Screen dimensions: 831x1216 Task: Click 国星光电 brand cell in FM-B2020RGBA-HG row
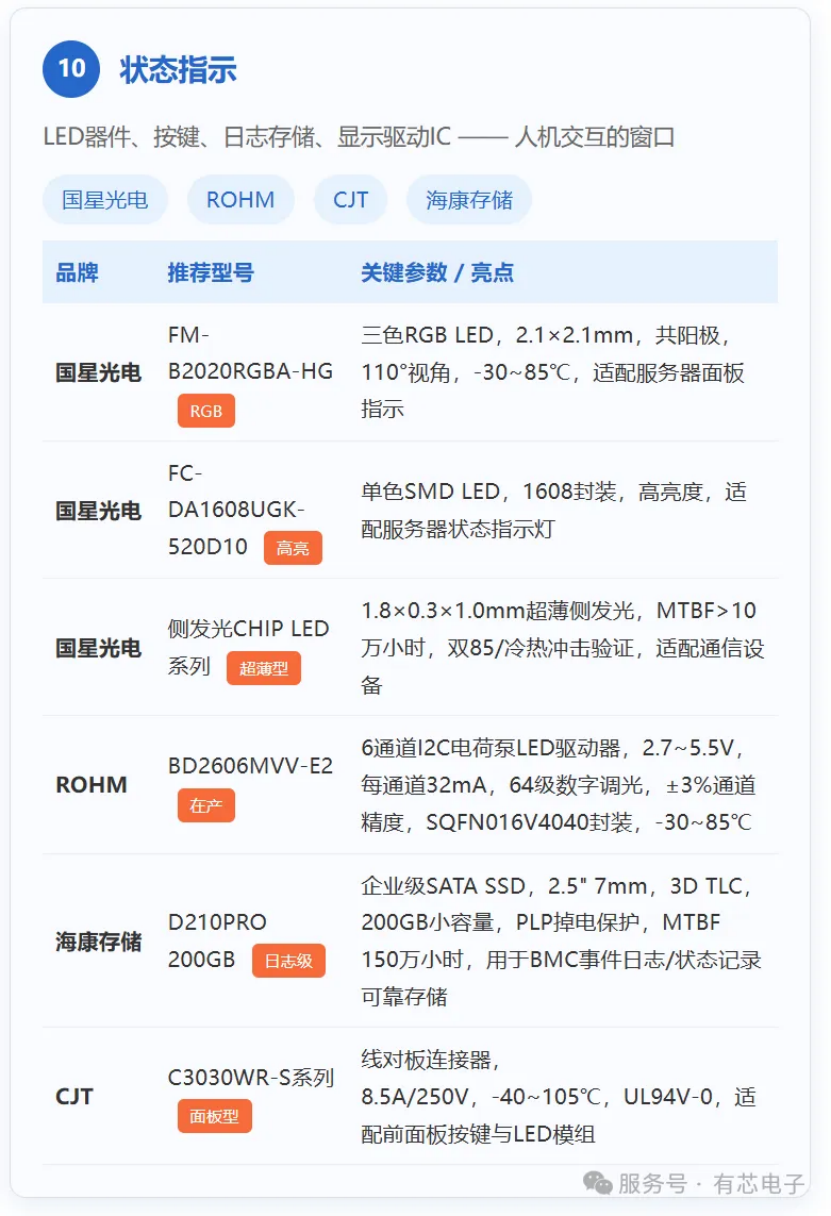98,373
